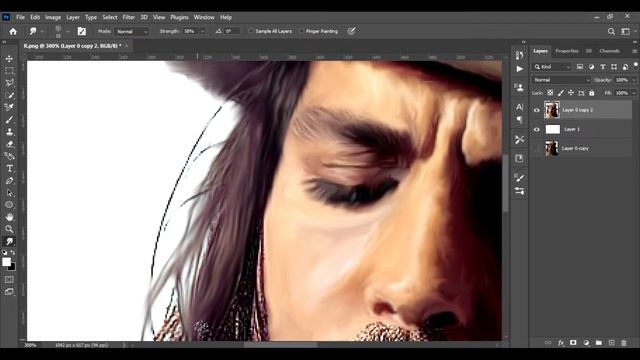Open the Fill dropdown arrow
The width and height of the screenshot is (640, 360).
(x=634, y=93)
